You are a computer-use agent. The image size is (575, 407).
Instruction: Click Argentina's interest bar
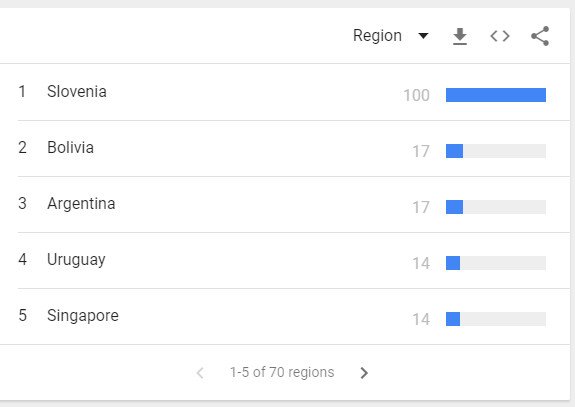tap(496, 207)
